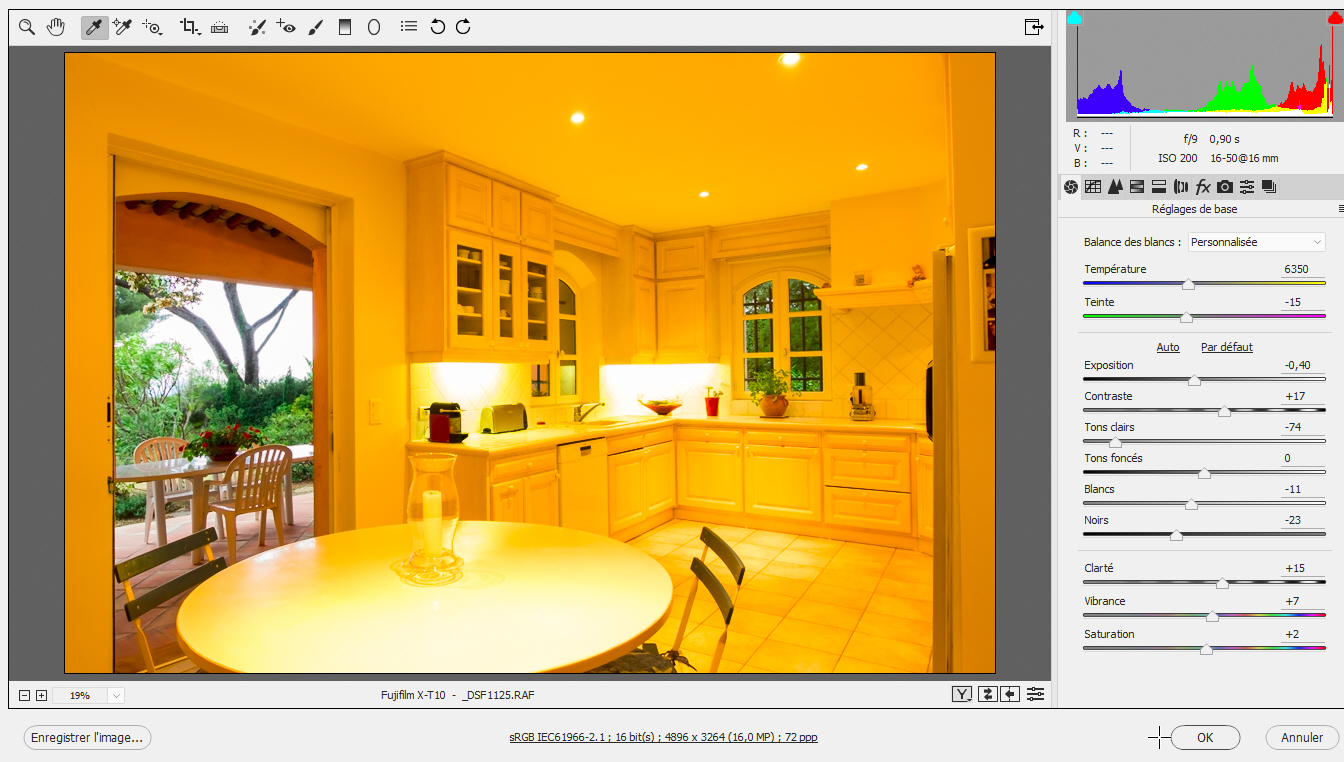Screen dimensions: 1344x762
Task: Switch to Presets panel tab
Action: click(x=1247, y=187)
